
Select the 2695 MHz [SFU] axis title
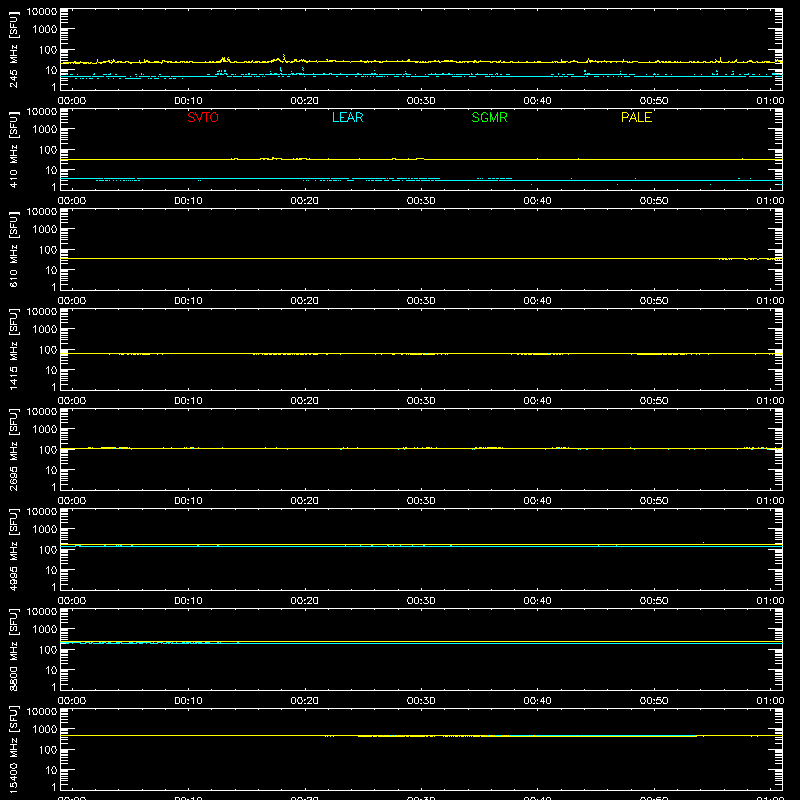(14, 449)
